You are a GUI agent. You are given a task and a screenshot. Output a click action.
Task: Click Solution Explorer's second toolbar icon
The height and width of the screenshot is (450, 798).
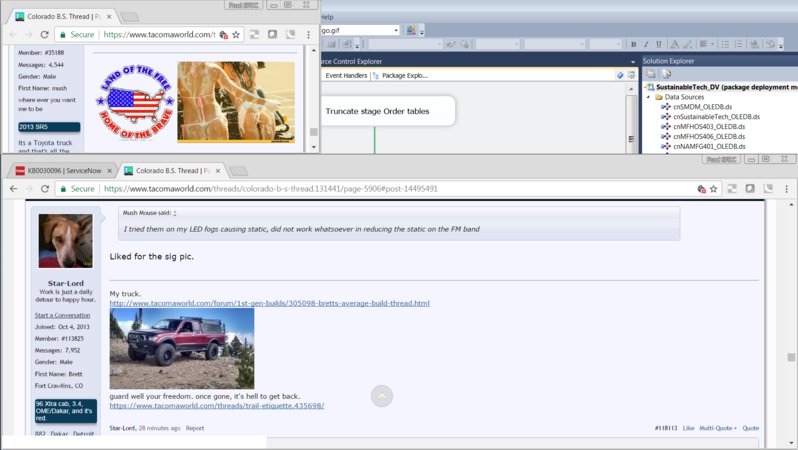tap(666, 74)
